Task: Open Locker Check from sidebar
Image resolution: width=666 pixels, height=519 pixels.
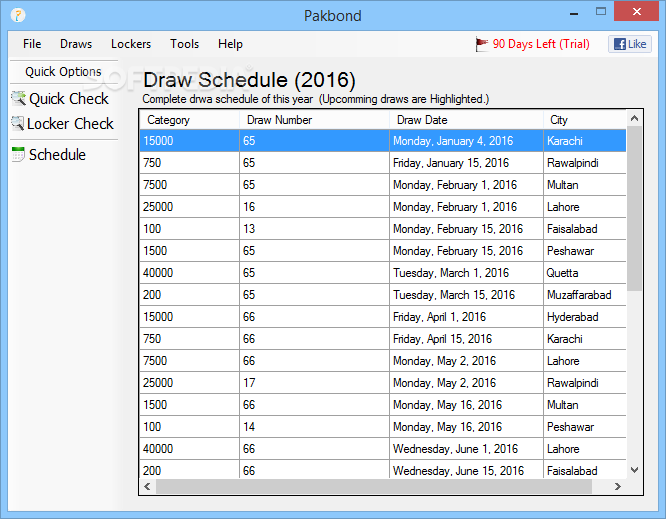Action: 70,124
